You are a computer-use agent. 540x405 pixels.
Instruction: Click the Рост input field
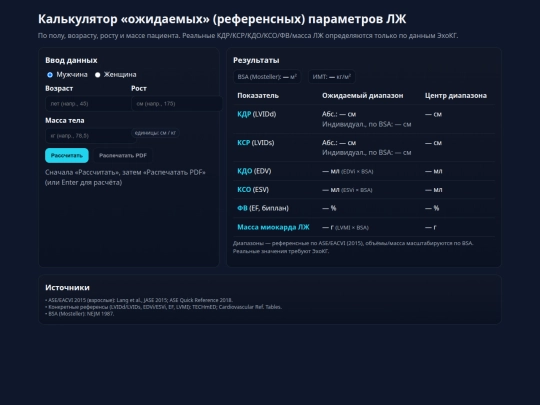point(177,104)
